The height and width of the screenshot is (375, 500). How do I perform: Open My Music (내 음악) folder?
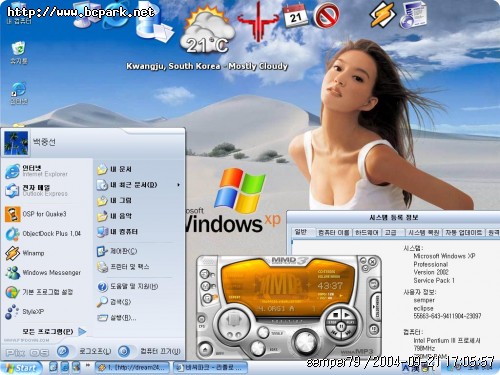point(140,216)
